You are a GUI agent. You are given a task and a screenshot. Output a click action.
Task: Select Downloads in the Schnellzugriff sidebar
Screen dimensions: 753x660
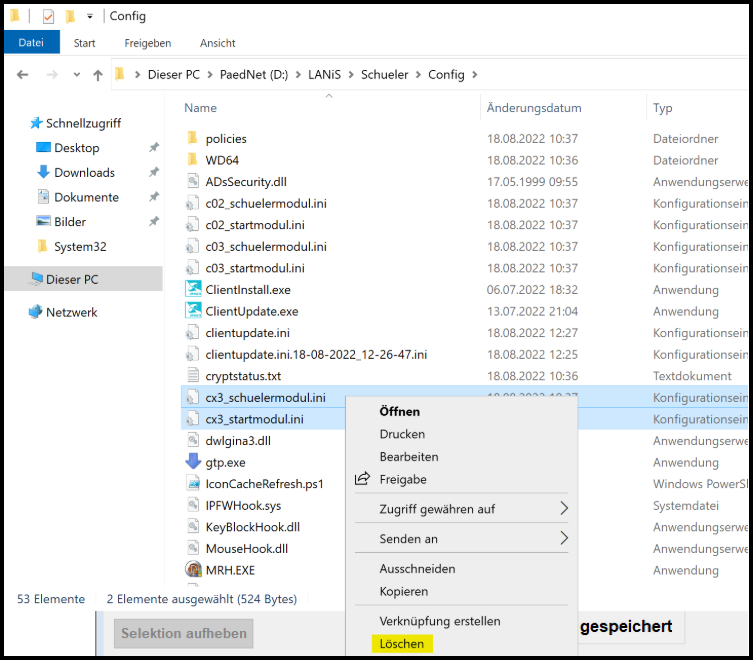[84, 172]
